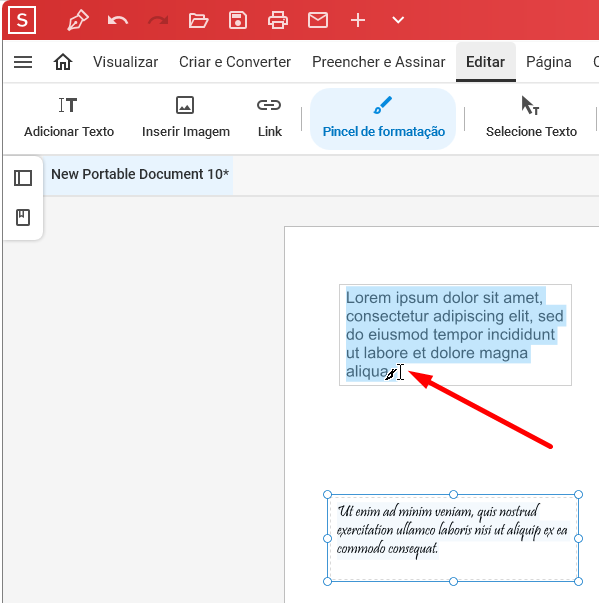Activate the Selecione Texto tool

[531, 117]
